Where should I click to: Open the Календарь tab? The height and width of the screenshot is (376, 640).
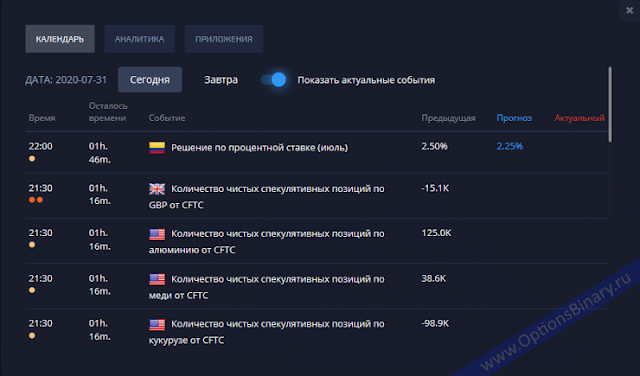[x=60, y=39]
